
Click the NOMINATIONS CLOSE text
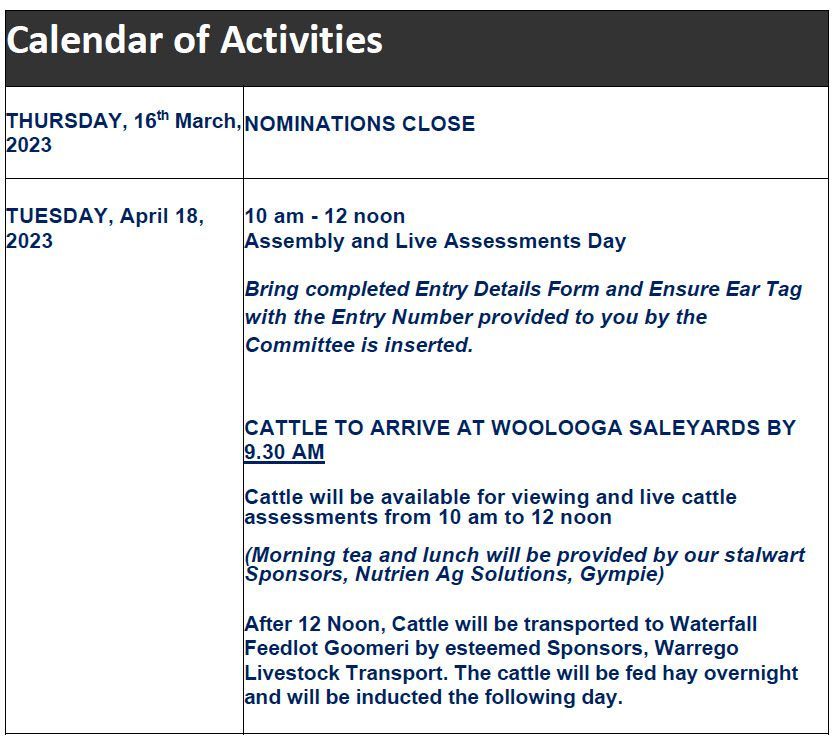click(x=360, y=123)
